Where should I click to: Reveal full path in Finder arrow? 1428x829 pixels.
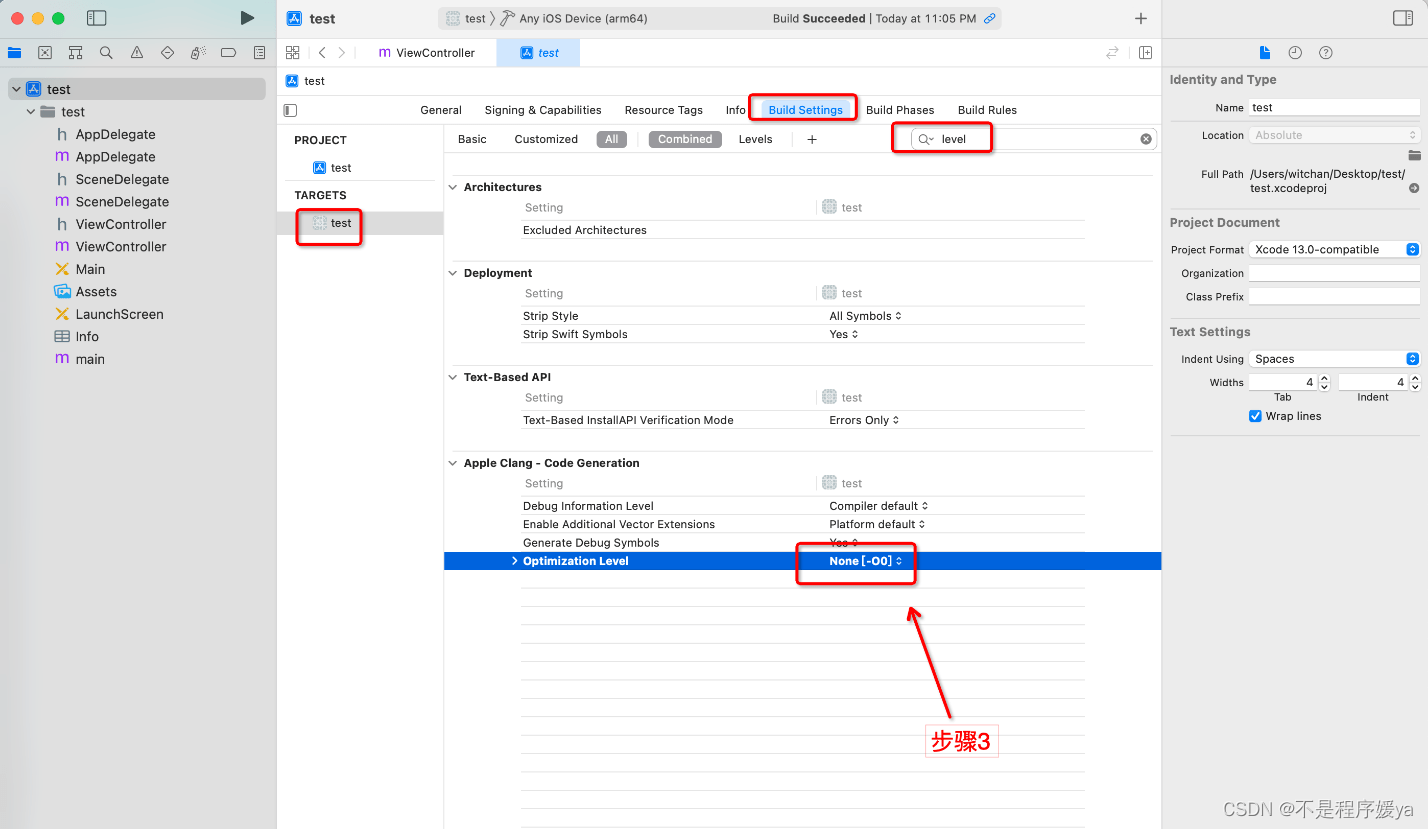coord(1414,188)
